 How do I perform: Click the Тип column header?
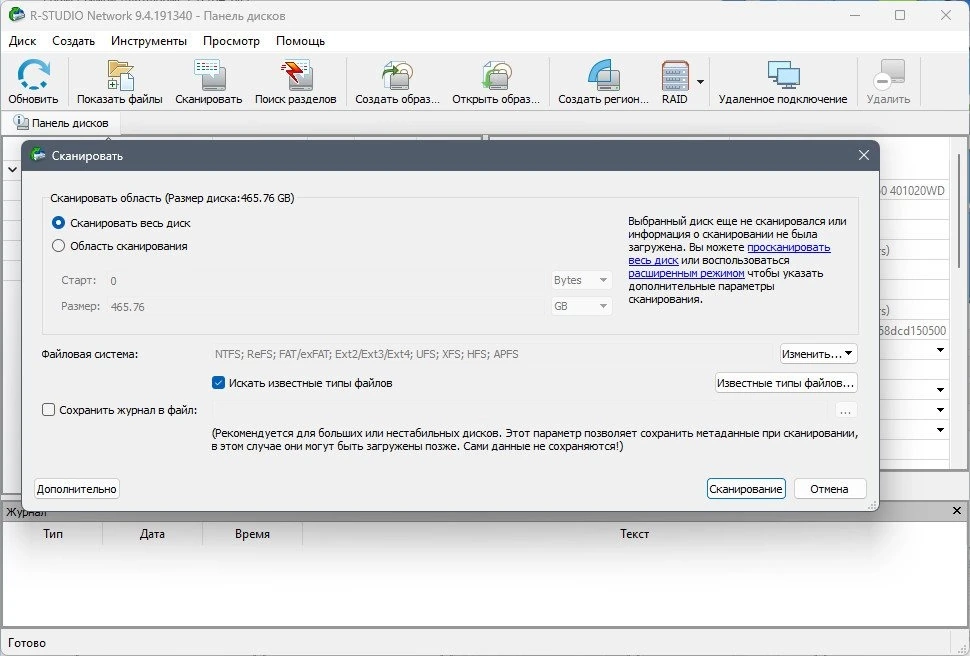(53, 533)
